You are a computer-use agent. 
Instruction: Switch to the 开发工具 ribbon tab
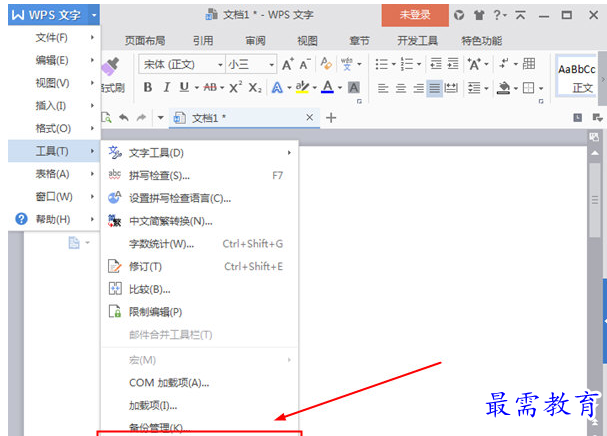tap(417, 41)
